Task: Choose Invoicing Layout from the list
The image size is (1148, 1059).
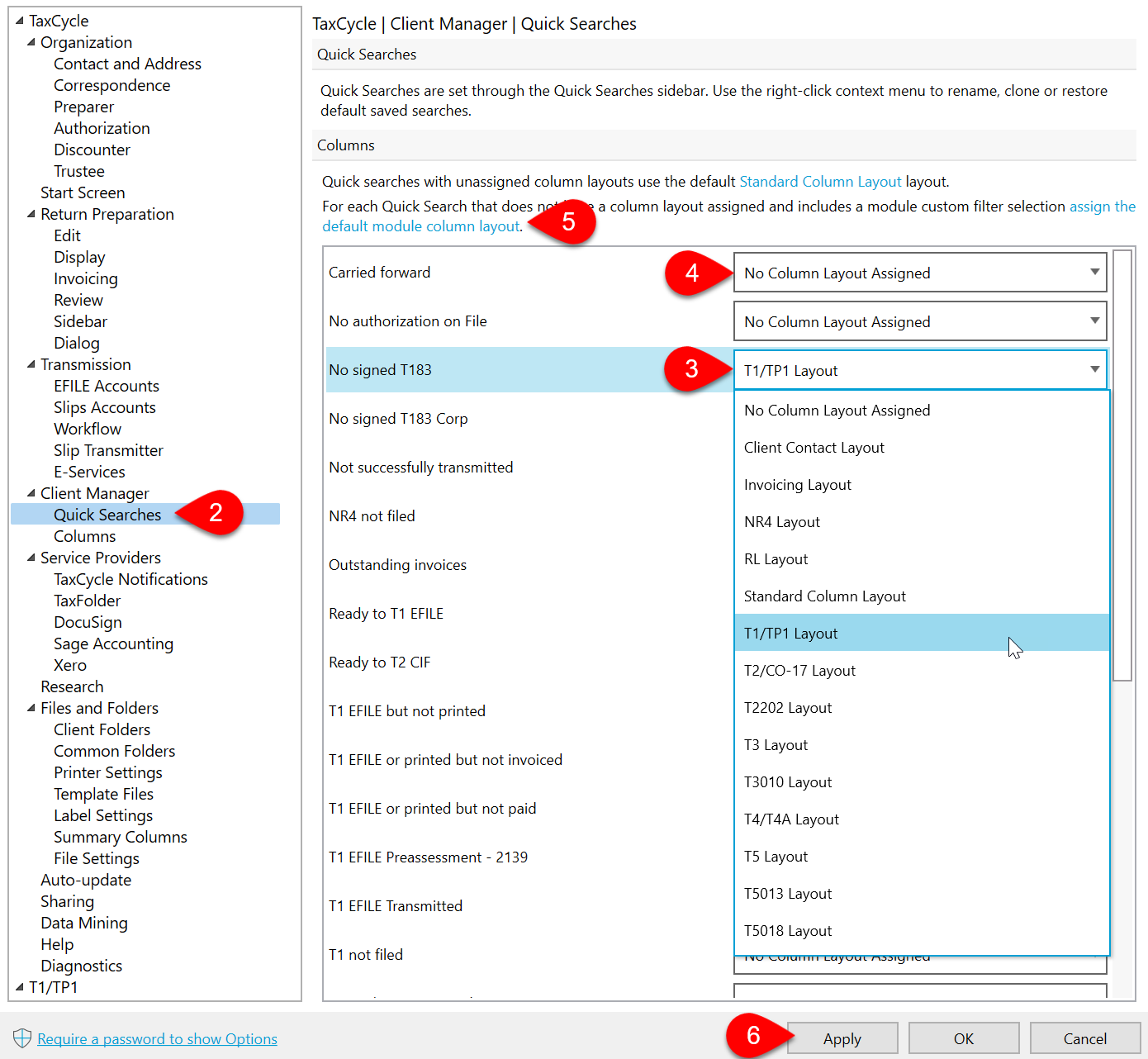Action: coord(922,485)
